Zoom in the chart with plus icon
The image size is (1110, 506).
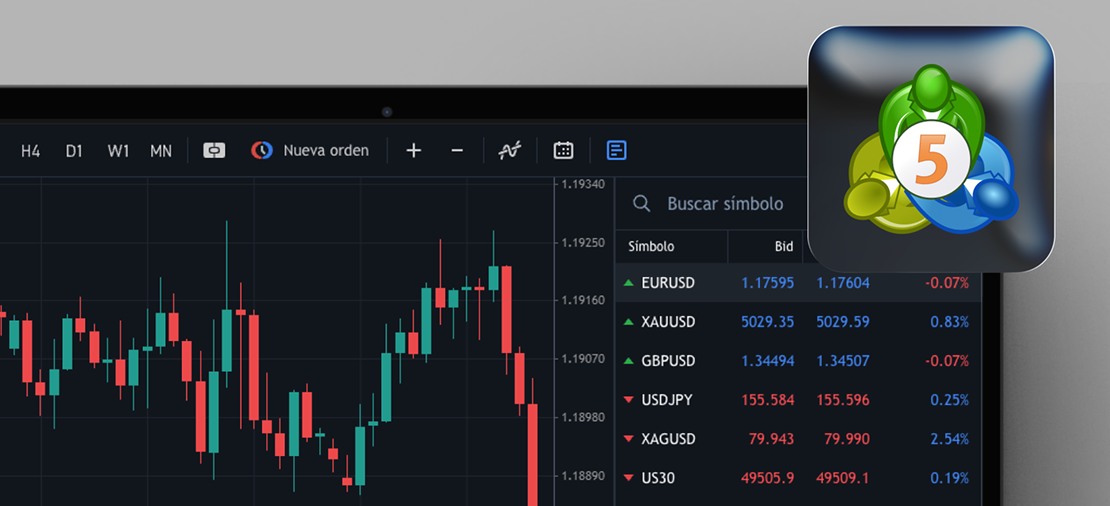pos(414,151)
